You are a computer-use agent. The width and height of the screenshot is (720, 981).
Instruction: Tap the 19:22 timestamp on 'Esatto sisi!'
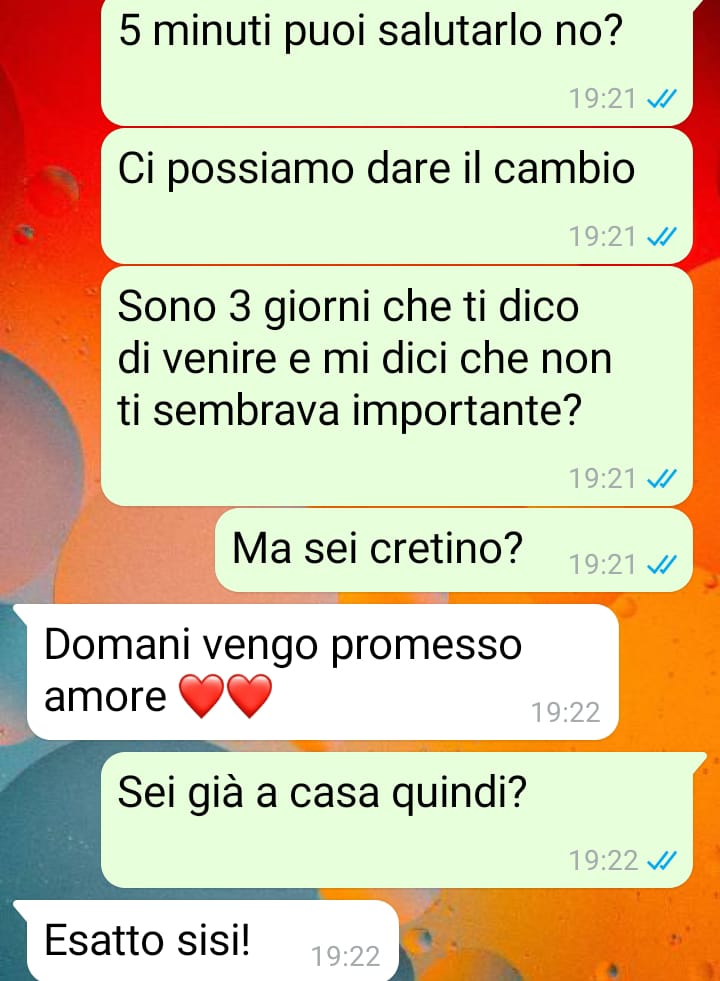(x=345, y=957)
